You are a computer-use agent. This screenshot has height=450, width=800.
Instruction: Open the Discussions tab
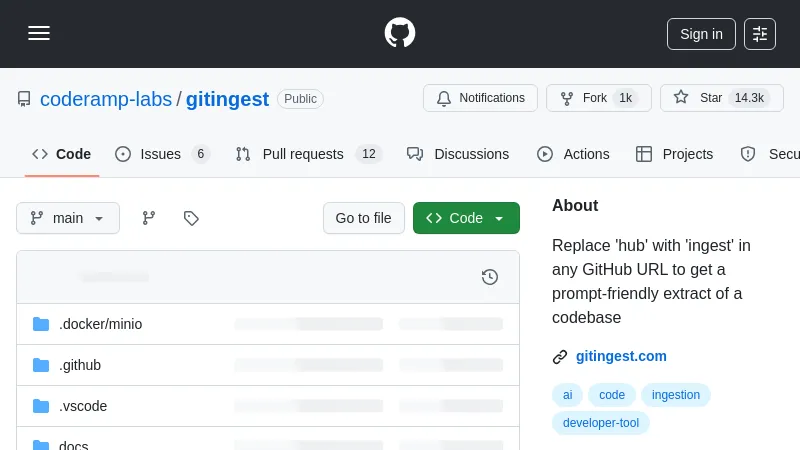pyautogui.click(x=458, y=154)
